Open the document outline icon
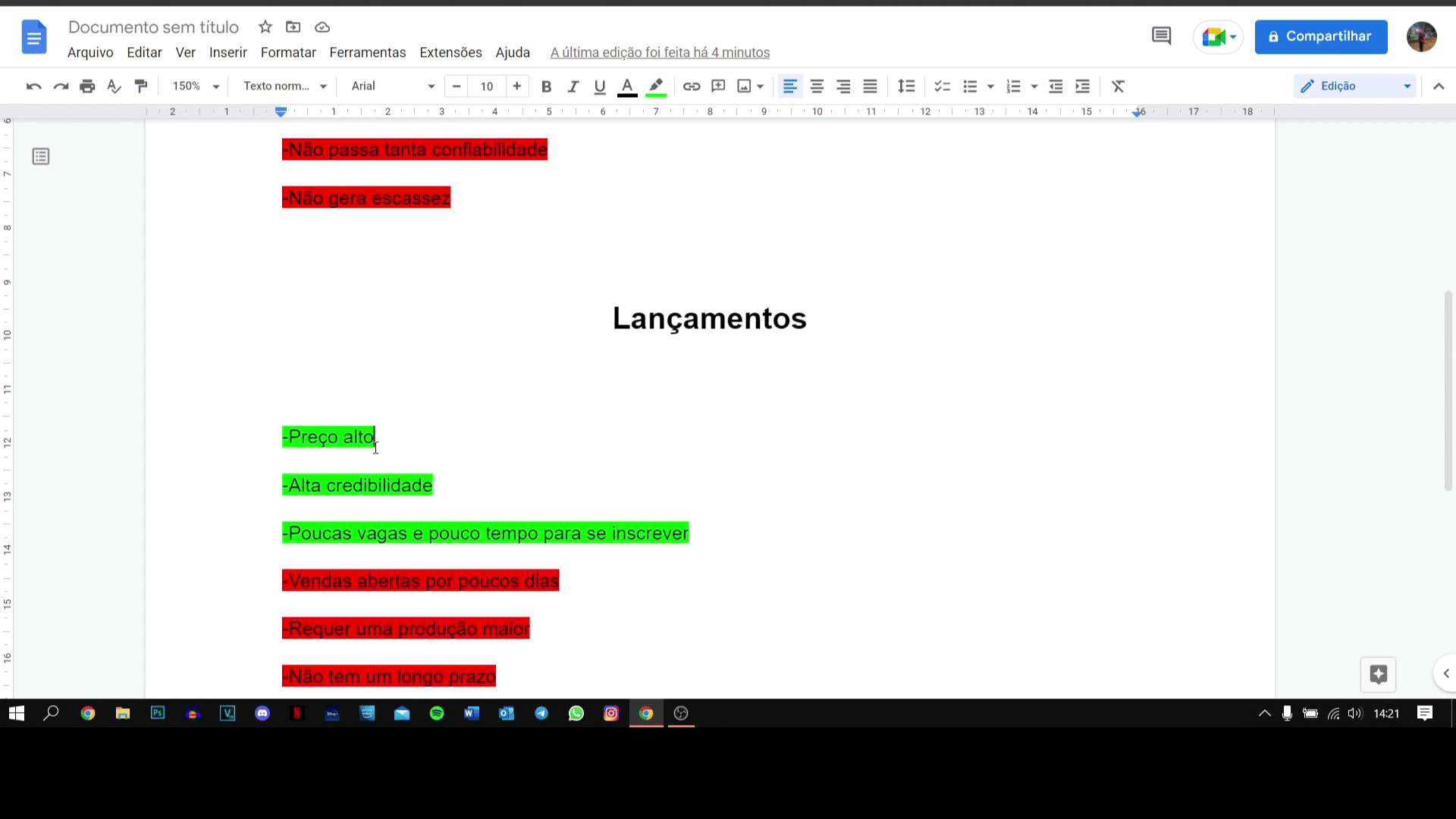This screenshot has width=1456, height=819. click(x=41, y=157)
